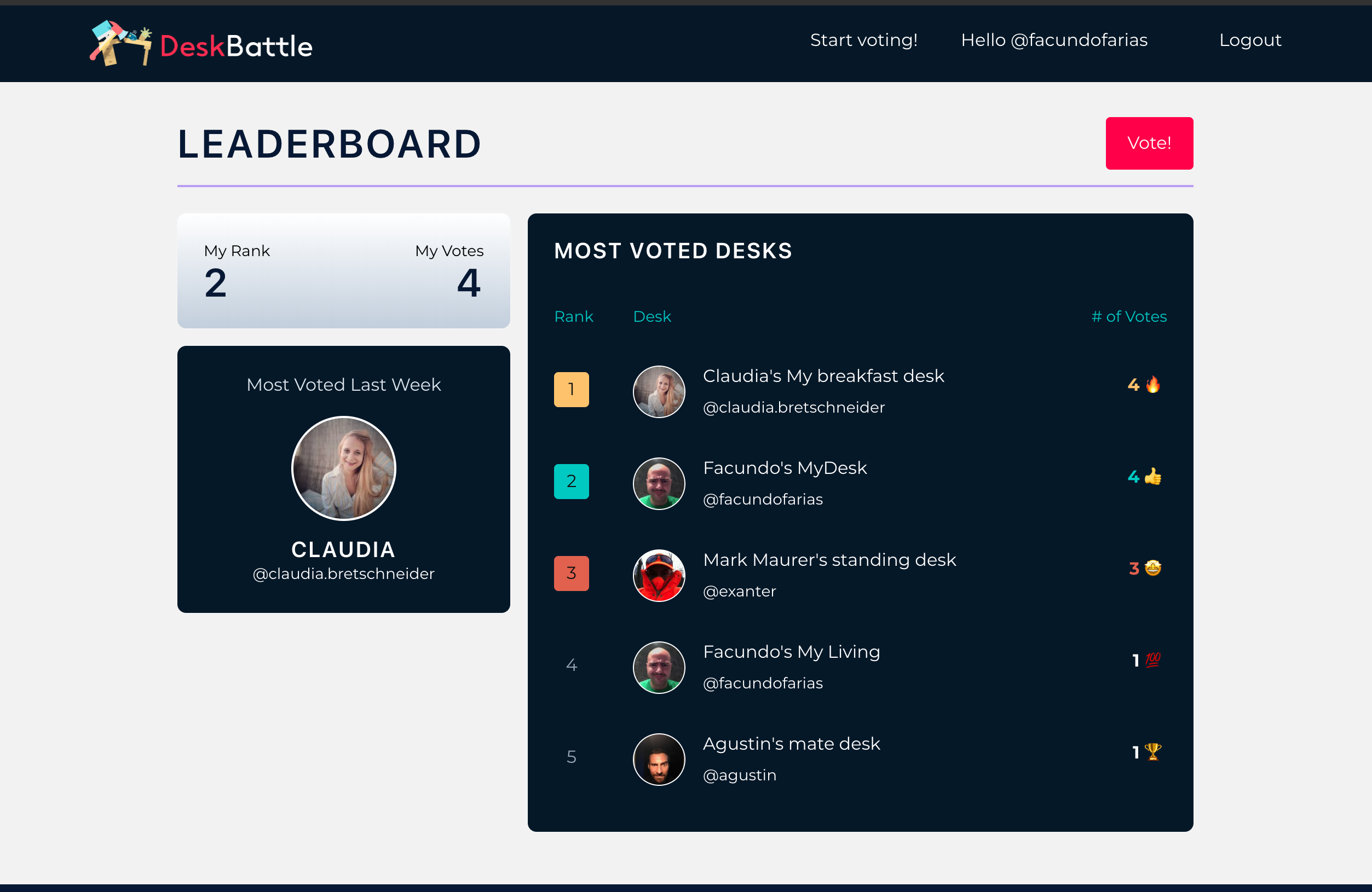The image size is (1372, 892).
Task: Click @facundofarias handle under Facundo's My Living
Action: pyautogui.click(x=763, y=683)
